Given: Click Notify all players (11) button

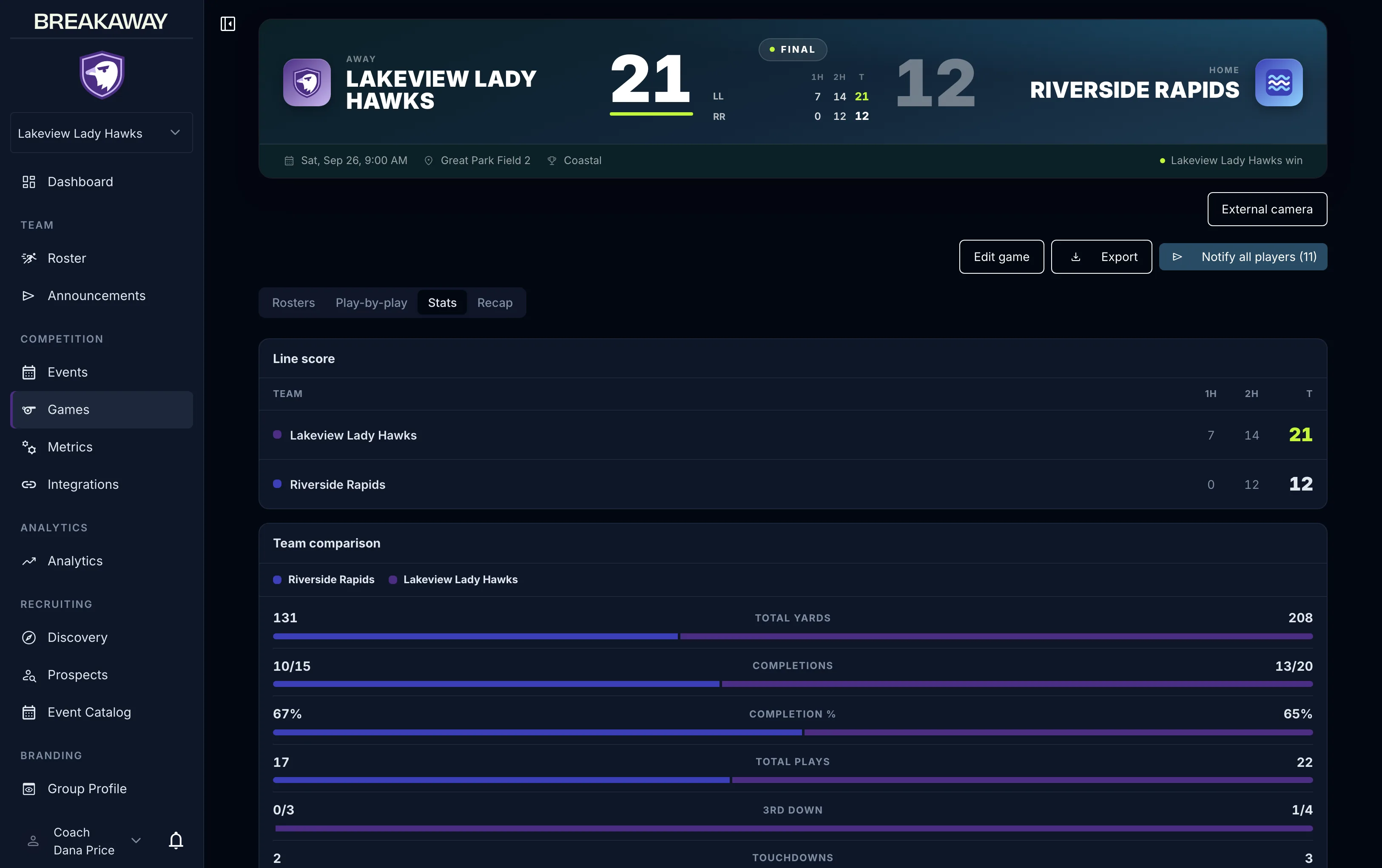Looking at the screenshot, I should pyautogui.click(x=1243, y=256).
